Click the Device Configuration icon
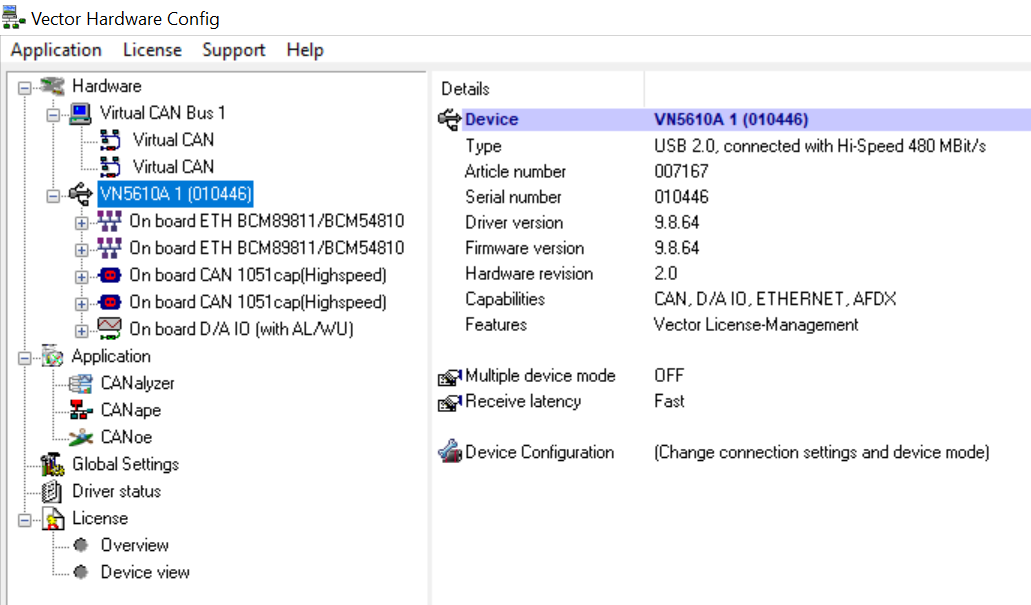 pos(450,451)
